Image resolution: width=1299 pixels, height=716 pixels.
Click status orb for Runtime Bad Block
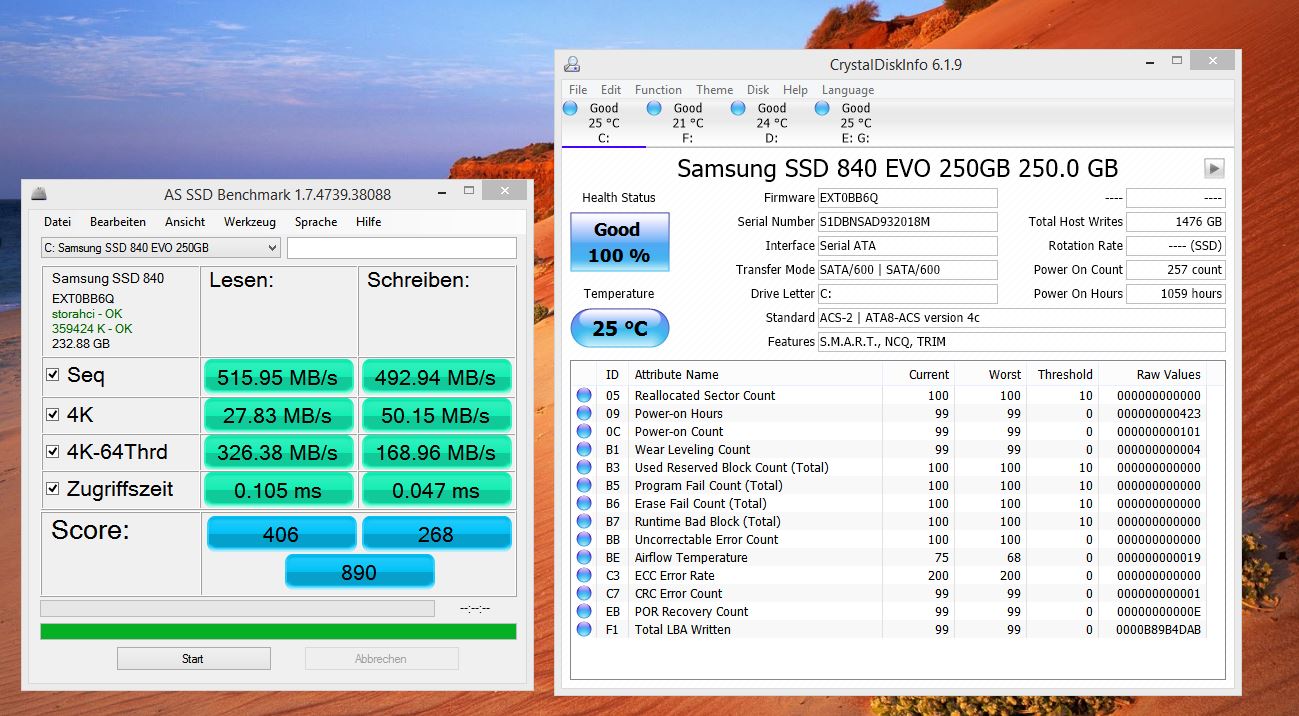[x=584, y=521]
